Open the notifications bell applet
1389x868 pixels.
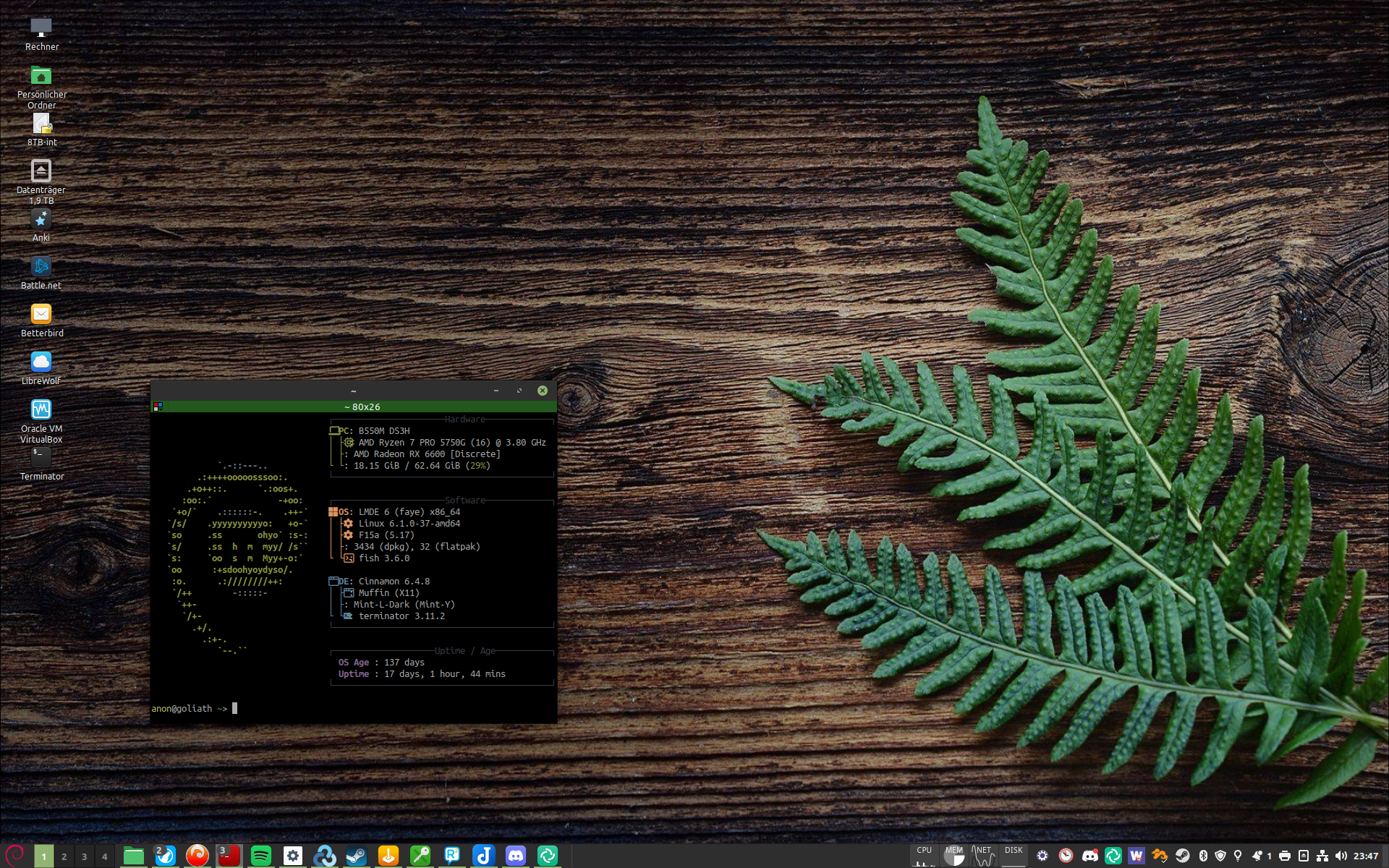(x=1262, y=856)
